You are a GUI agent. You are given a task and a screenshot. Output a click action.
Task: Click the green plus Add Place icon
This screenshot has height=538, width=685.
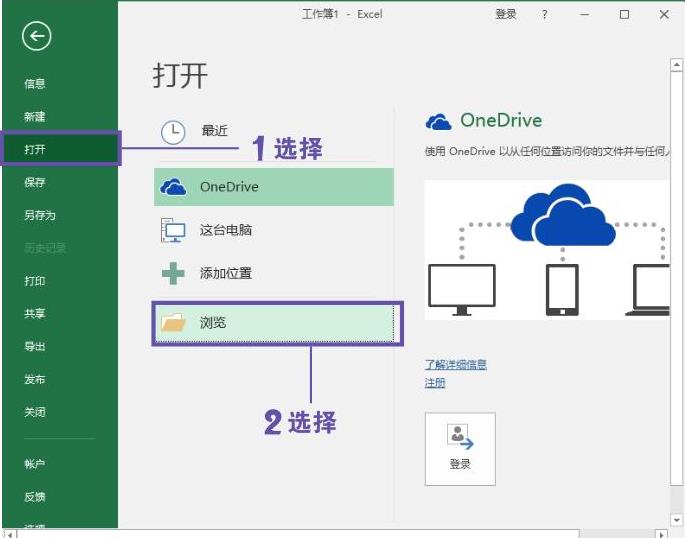coord(173,273)
